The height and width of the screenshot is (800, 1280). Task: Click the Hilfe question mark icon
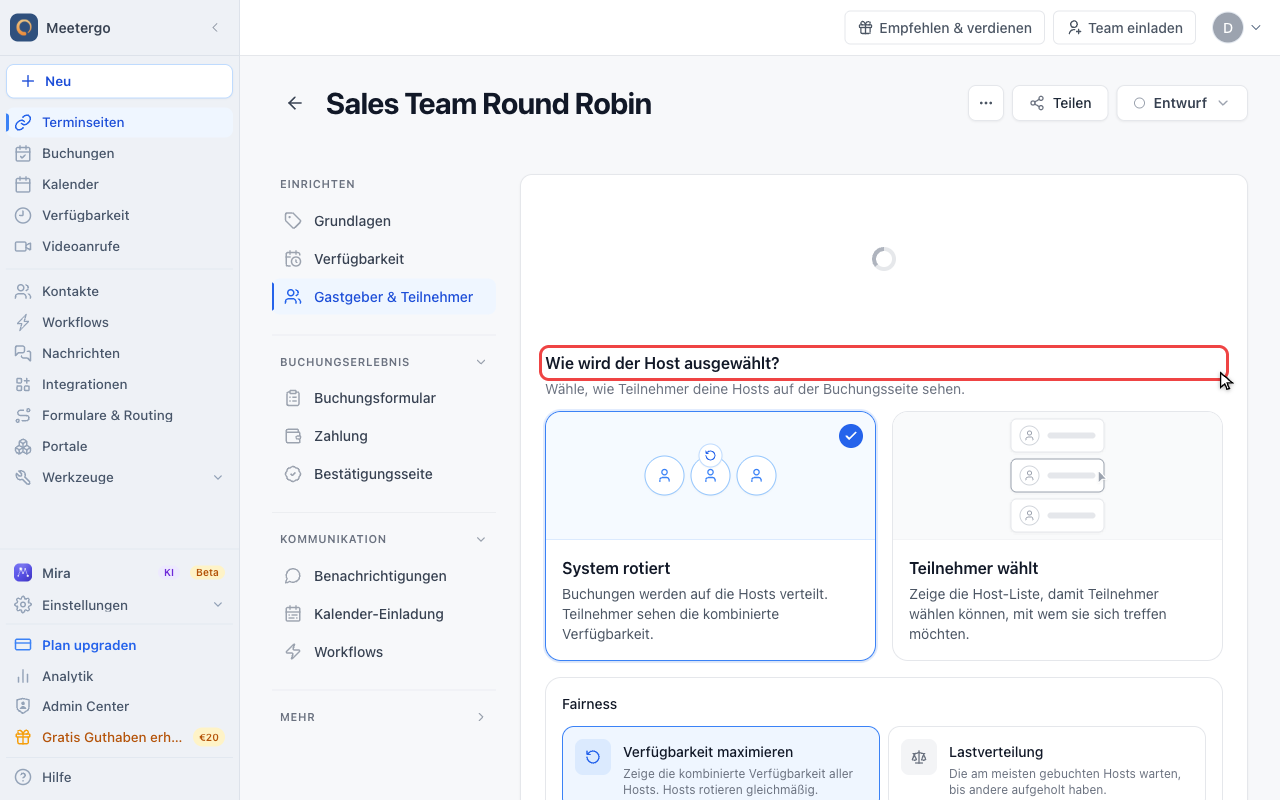pyautogui.click(x=23, y=777)
